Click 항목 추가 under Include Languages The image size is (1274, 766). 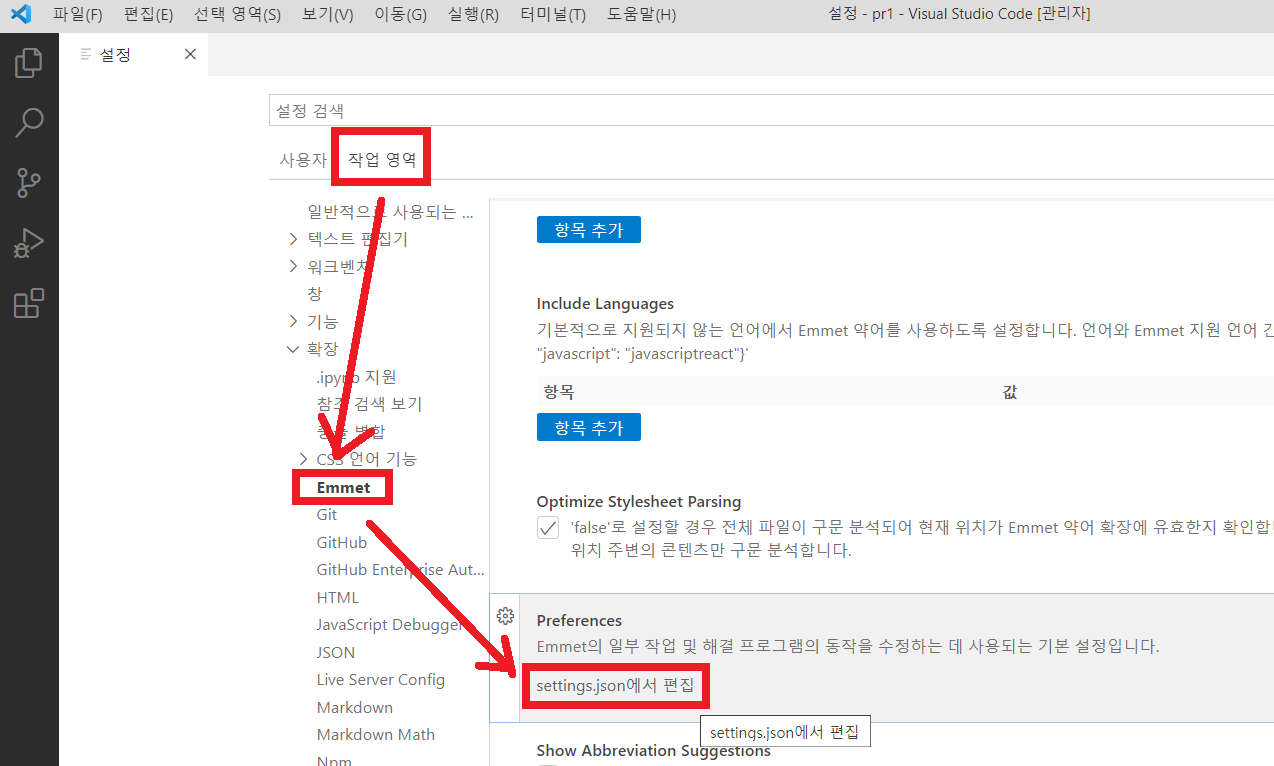pyautogui.click(x=589, y=427)
